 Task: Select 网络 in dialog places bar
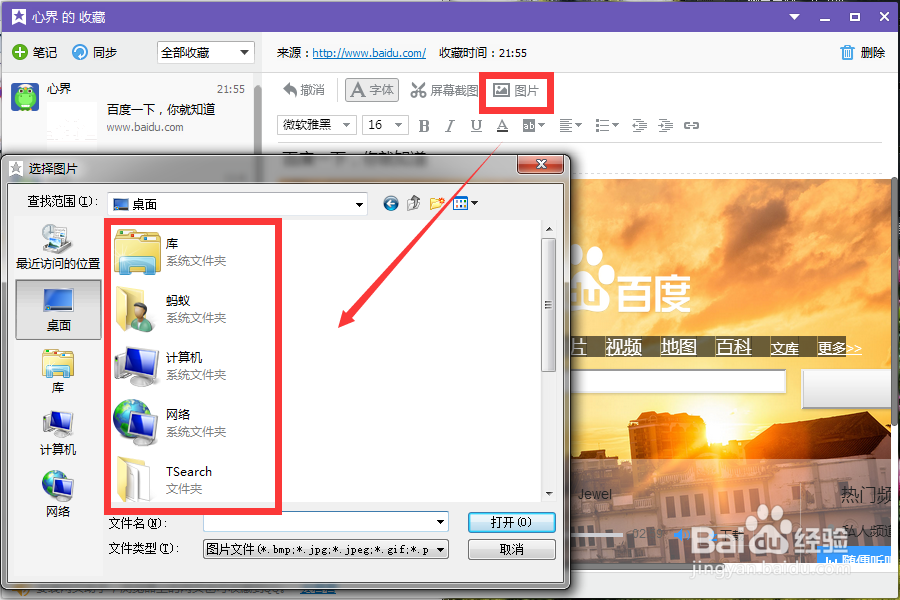tap(58, 494)
